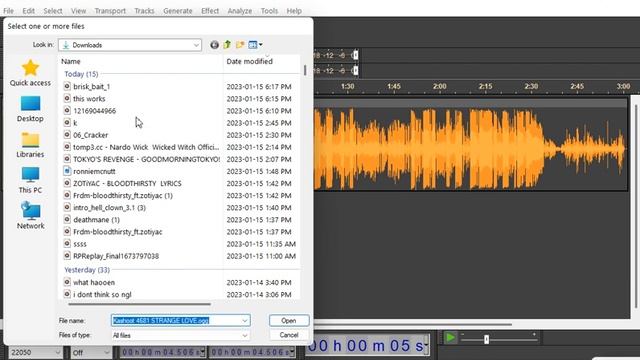
Task: Select the ronniemcnutt file icon
Action: coord(67,171)
